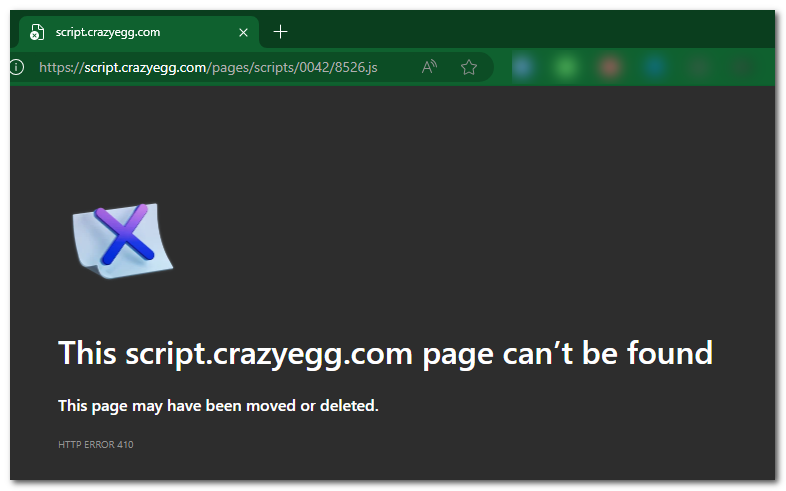Add page to favorites with star icon
The height and width of the screenshot is (491, 786).
point(469,67)
